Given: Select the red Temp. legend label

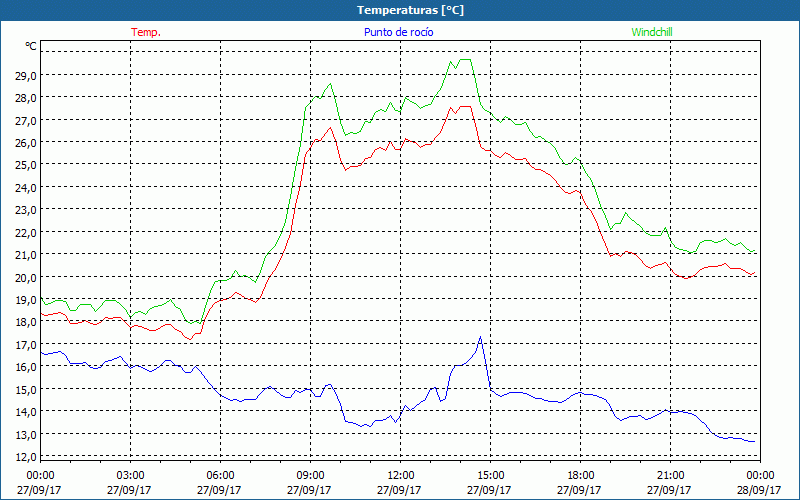Looking at the screenshot, I should point(146,32).
